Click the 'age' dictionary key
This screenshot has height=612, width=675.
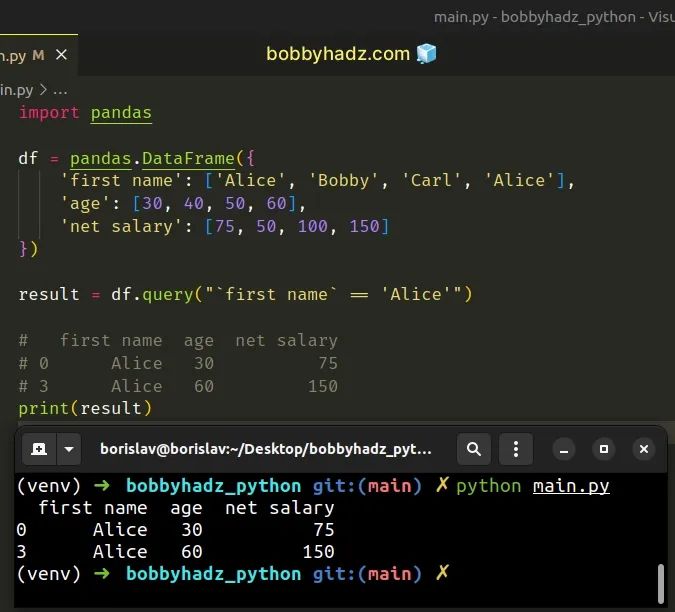(x=85, y=203)
